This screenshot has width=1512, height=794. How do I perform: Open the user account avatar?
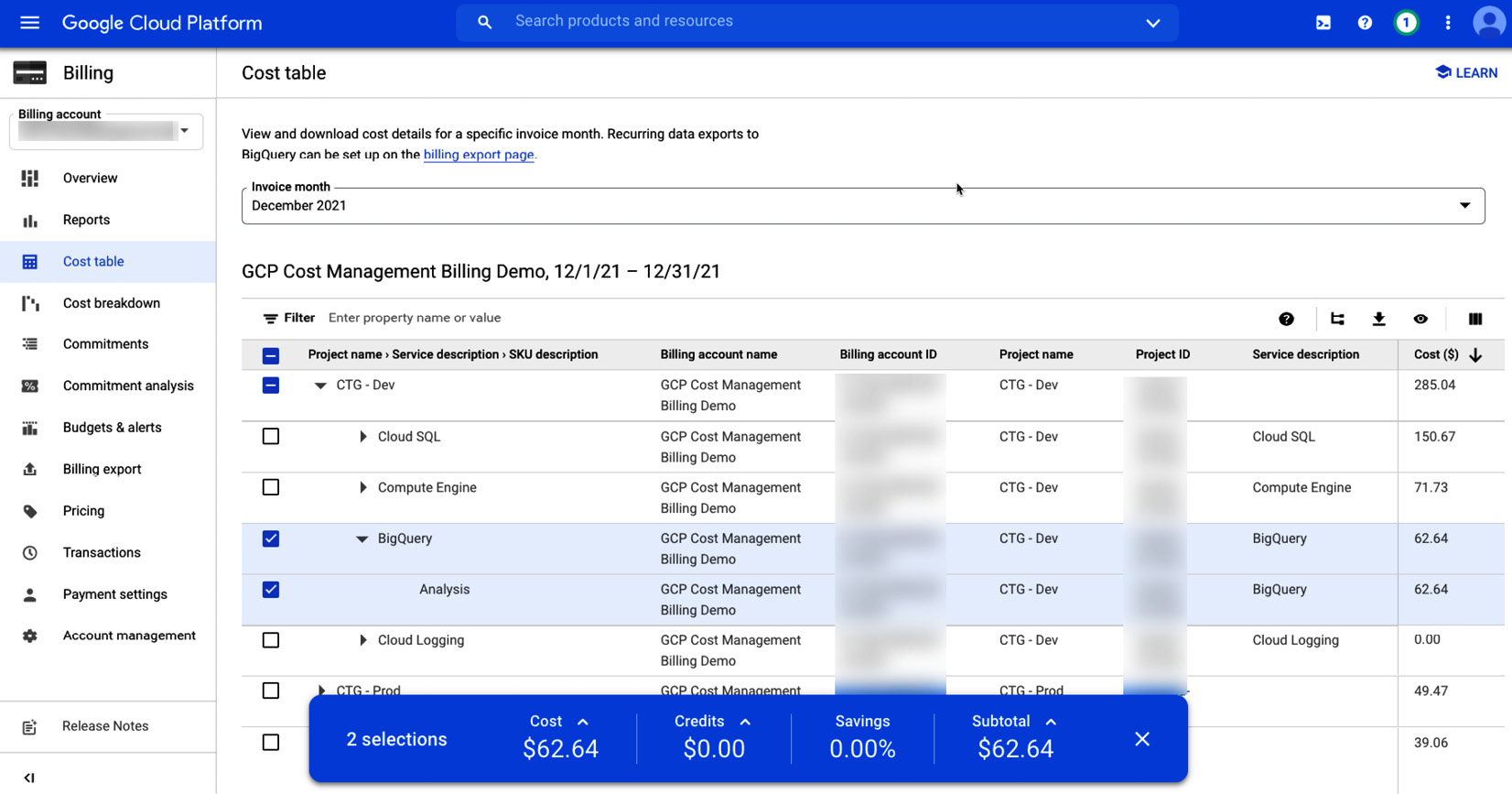pyautogui.click(x=1490, y=23)
